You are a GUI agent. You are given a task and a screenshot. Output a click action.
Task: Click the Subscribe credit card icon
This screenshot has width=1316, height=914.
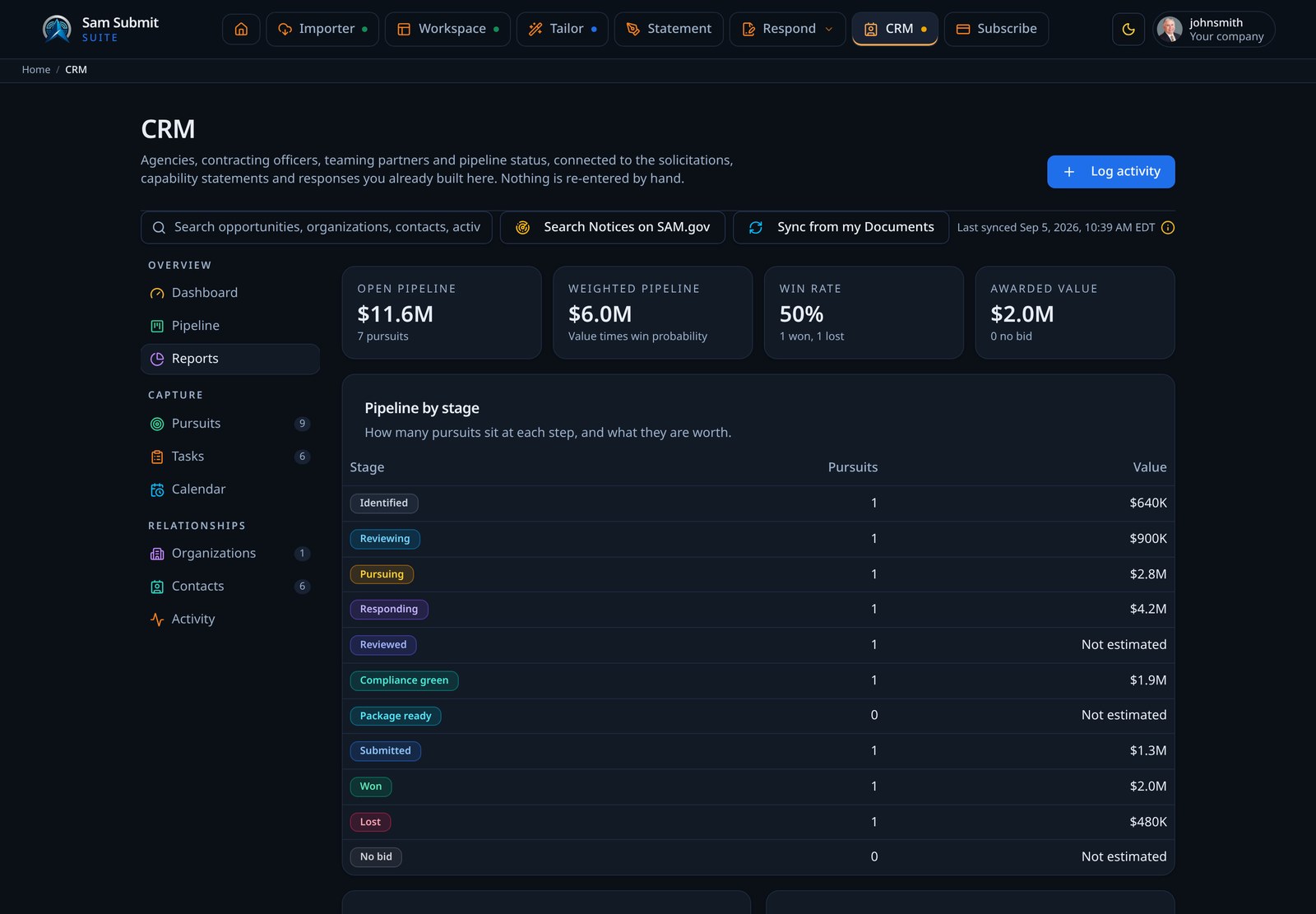963,29
